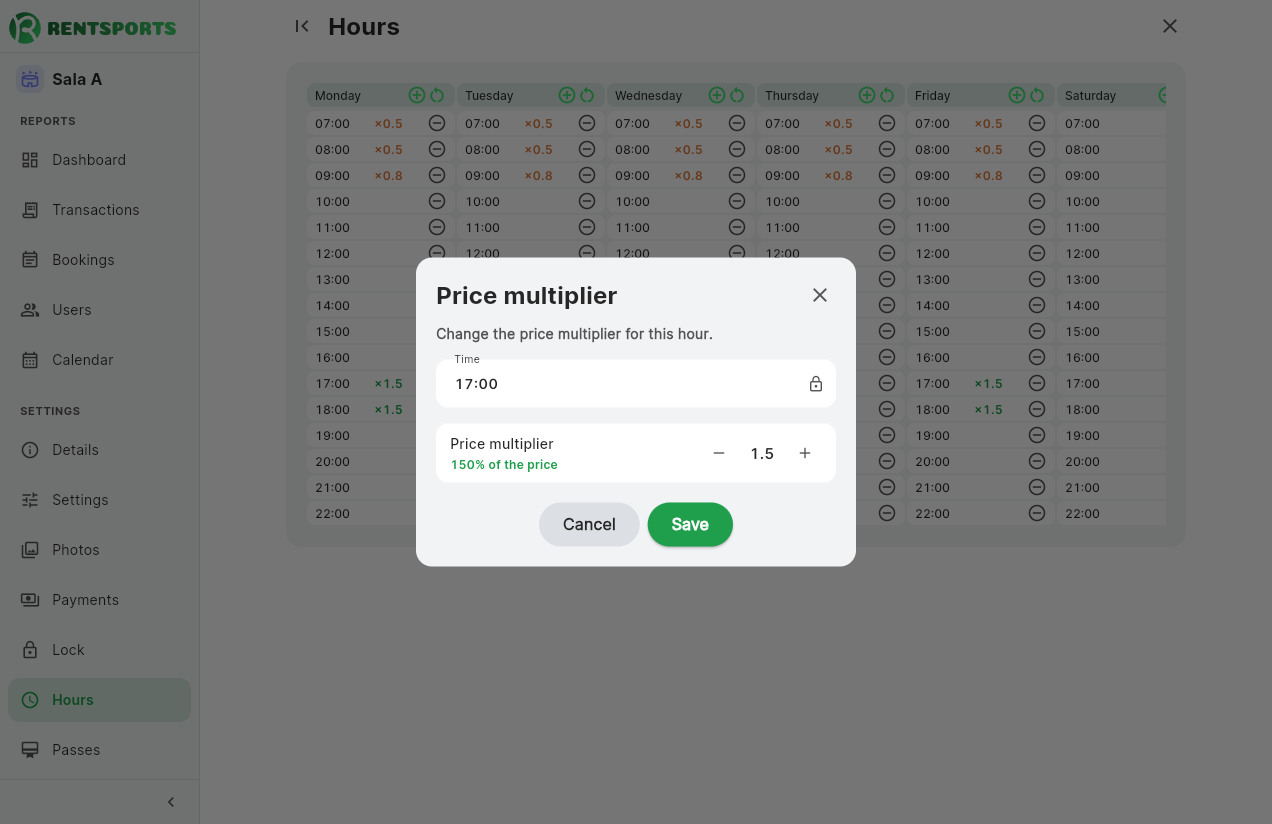Remove Friday 11:00 with the minus icon
Image resolution: width=1272 pixels, height=824 pixels.
[x=1037, y=227]
